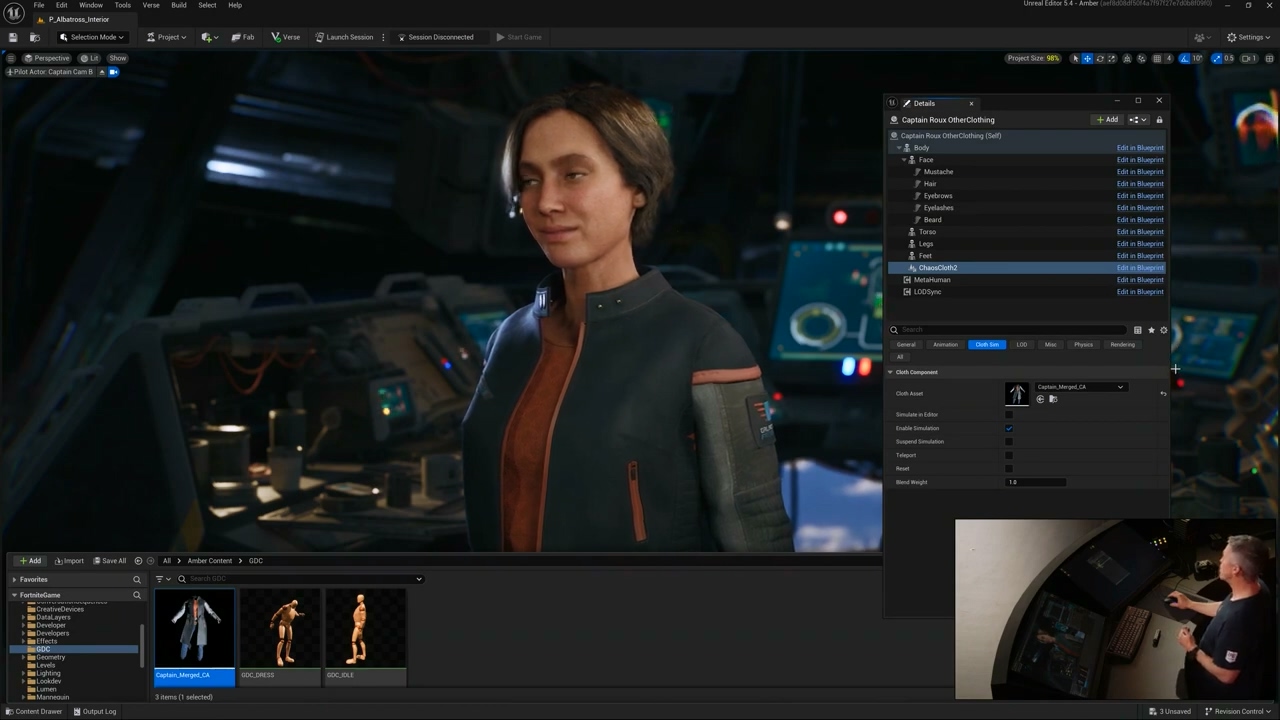Click the Amber Content breadcrumb

tap(209, 561)
